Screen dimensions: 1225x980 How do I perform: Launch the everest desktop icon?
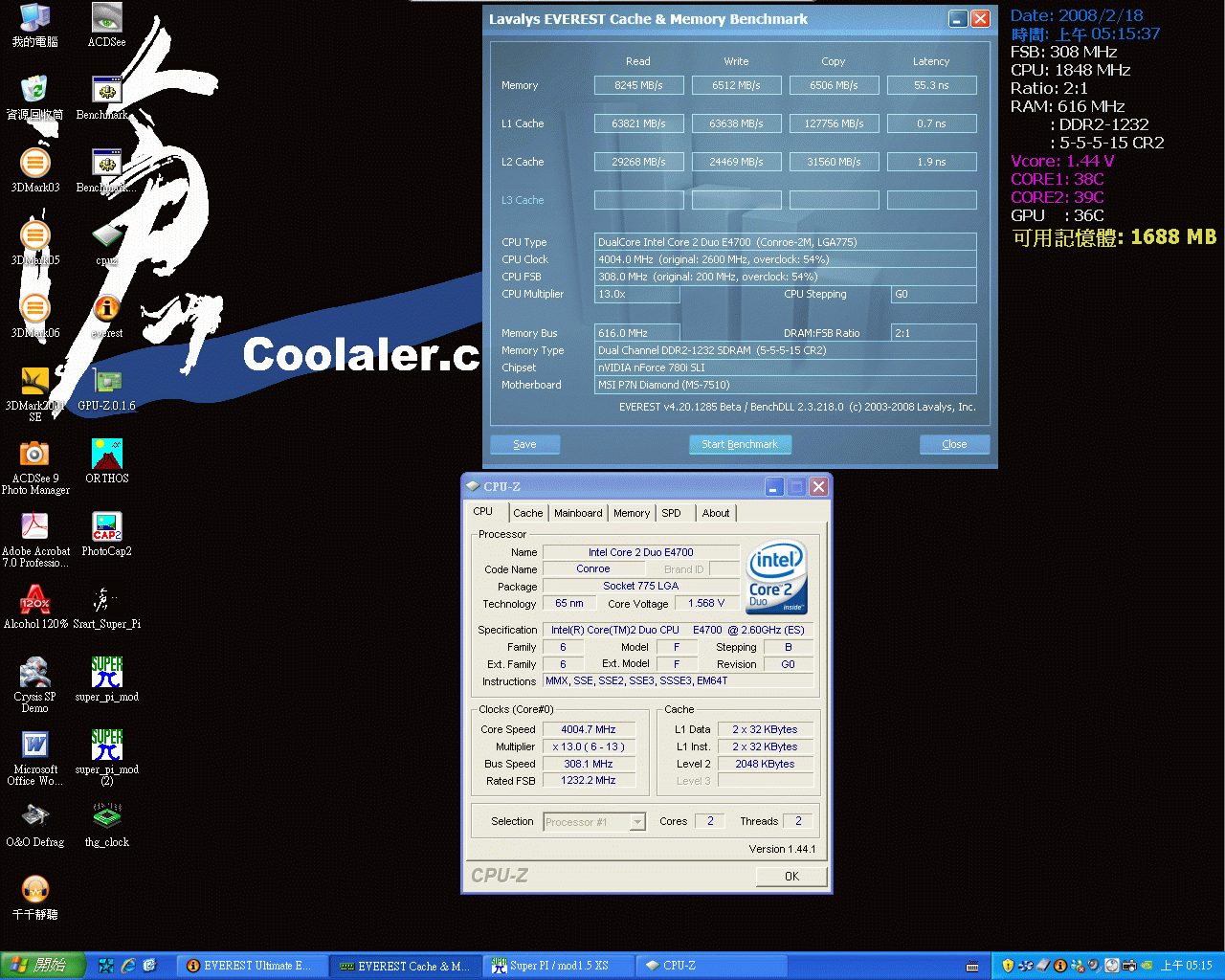(106, 310)
